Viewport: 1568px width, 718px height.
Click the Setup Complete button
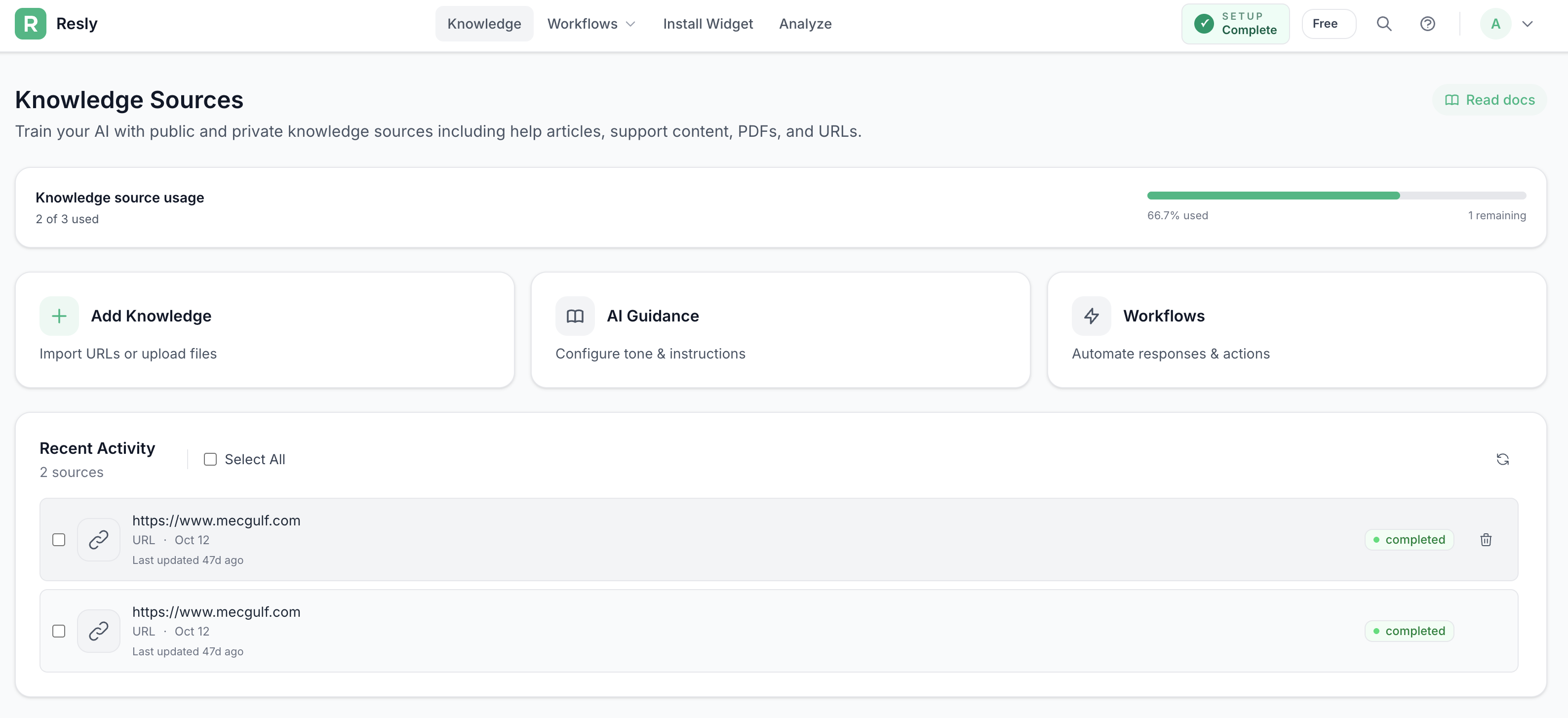tap(1235, 24)
